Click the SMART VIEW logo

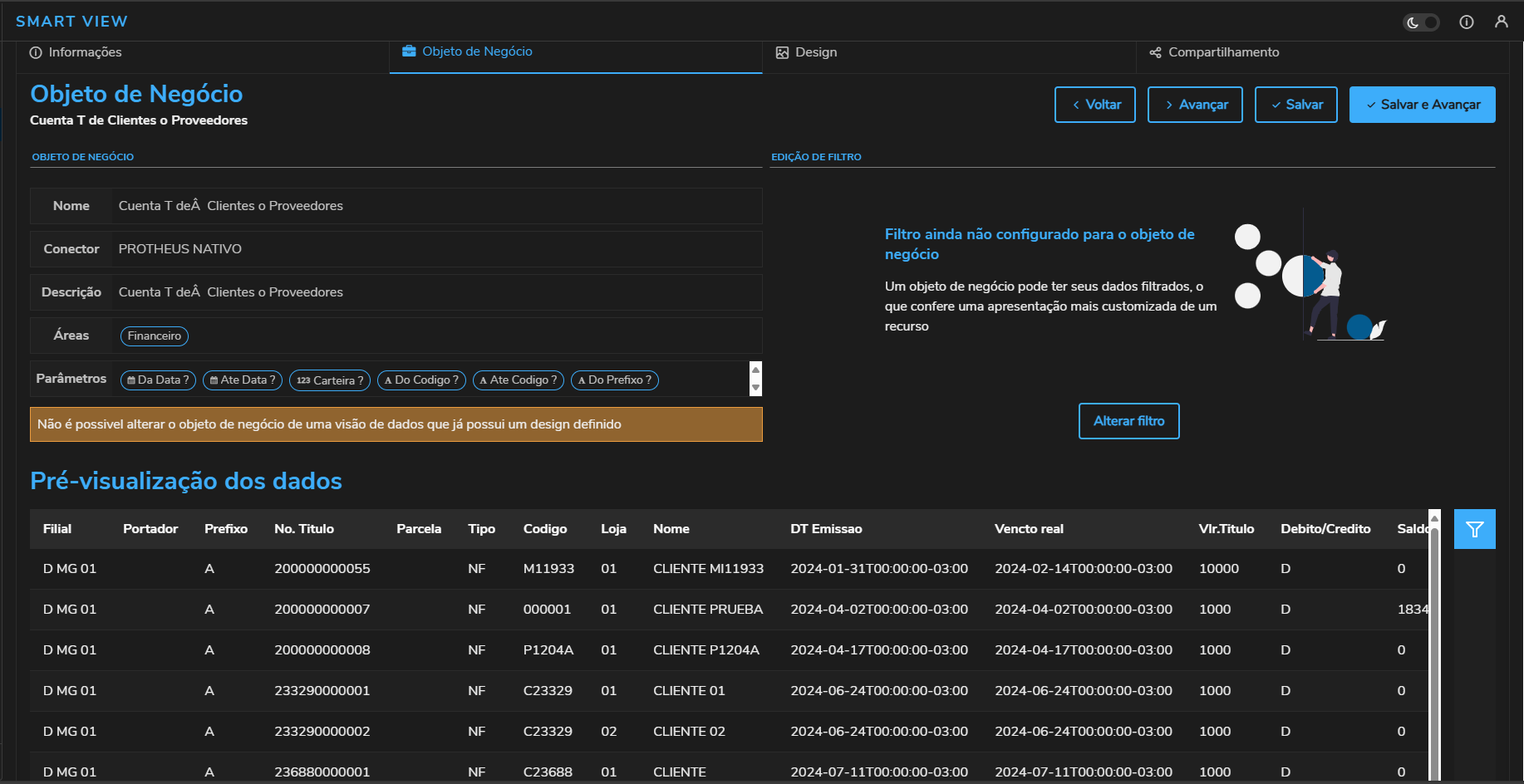(x=71, y=22)
